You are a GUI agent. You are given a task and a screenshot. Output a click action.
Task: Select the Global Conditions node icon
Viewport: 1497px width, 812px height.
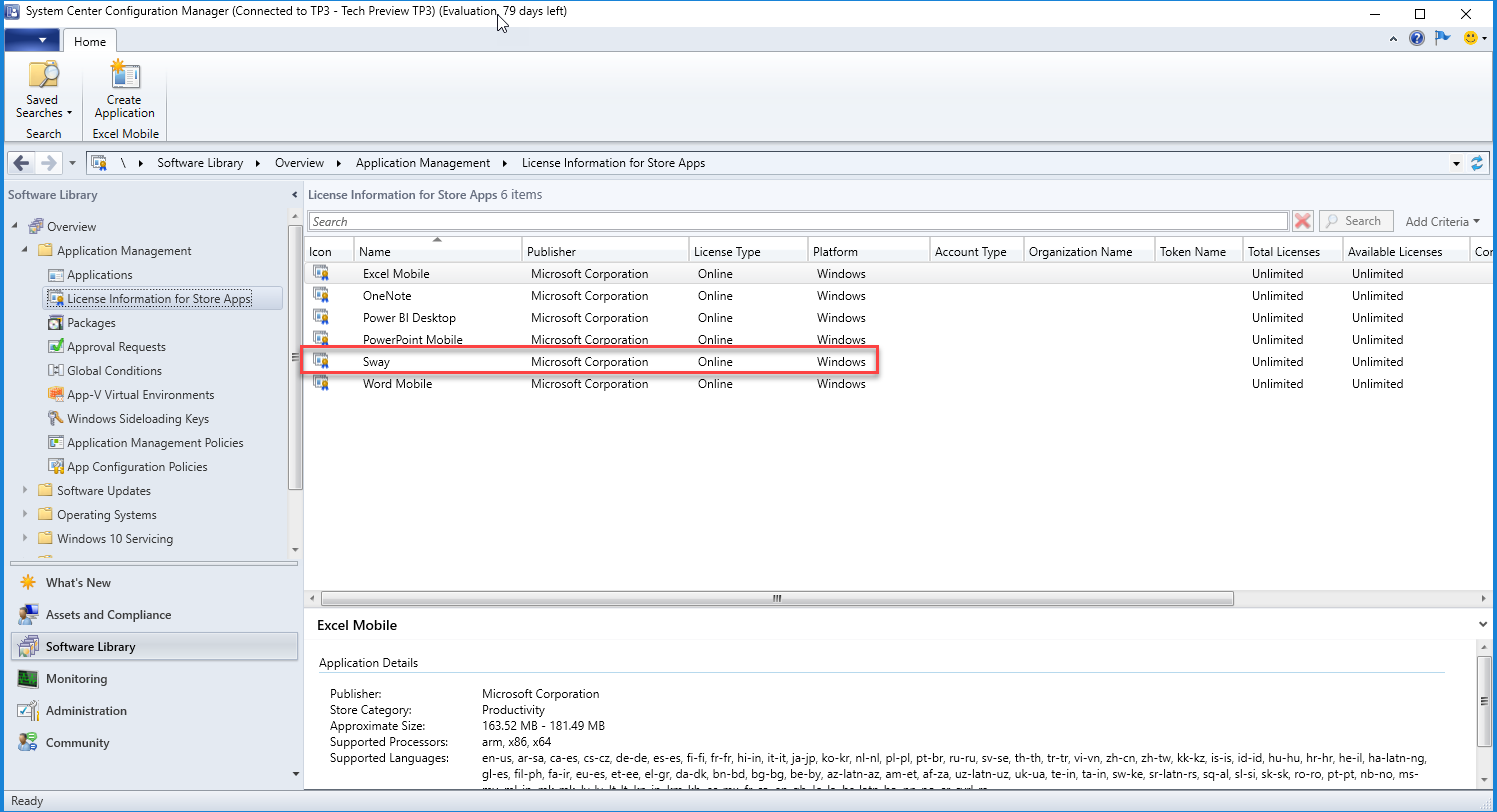[56, 371]
